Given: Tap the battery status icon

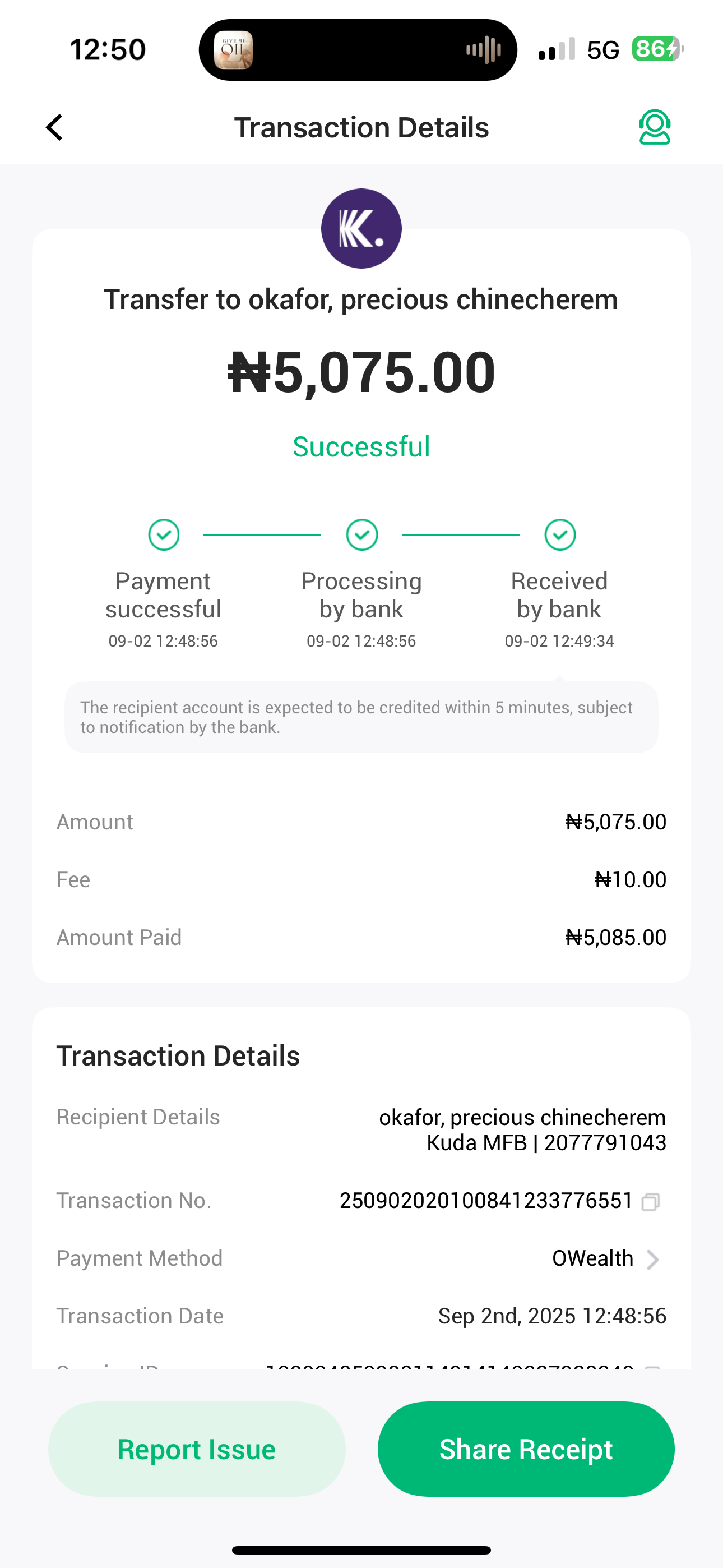Looking at the screenshot, I should (x=657, y=49).
